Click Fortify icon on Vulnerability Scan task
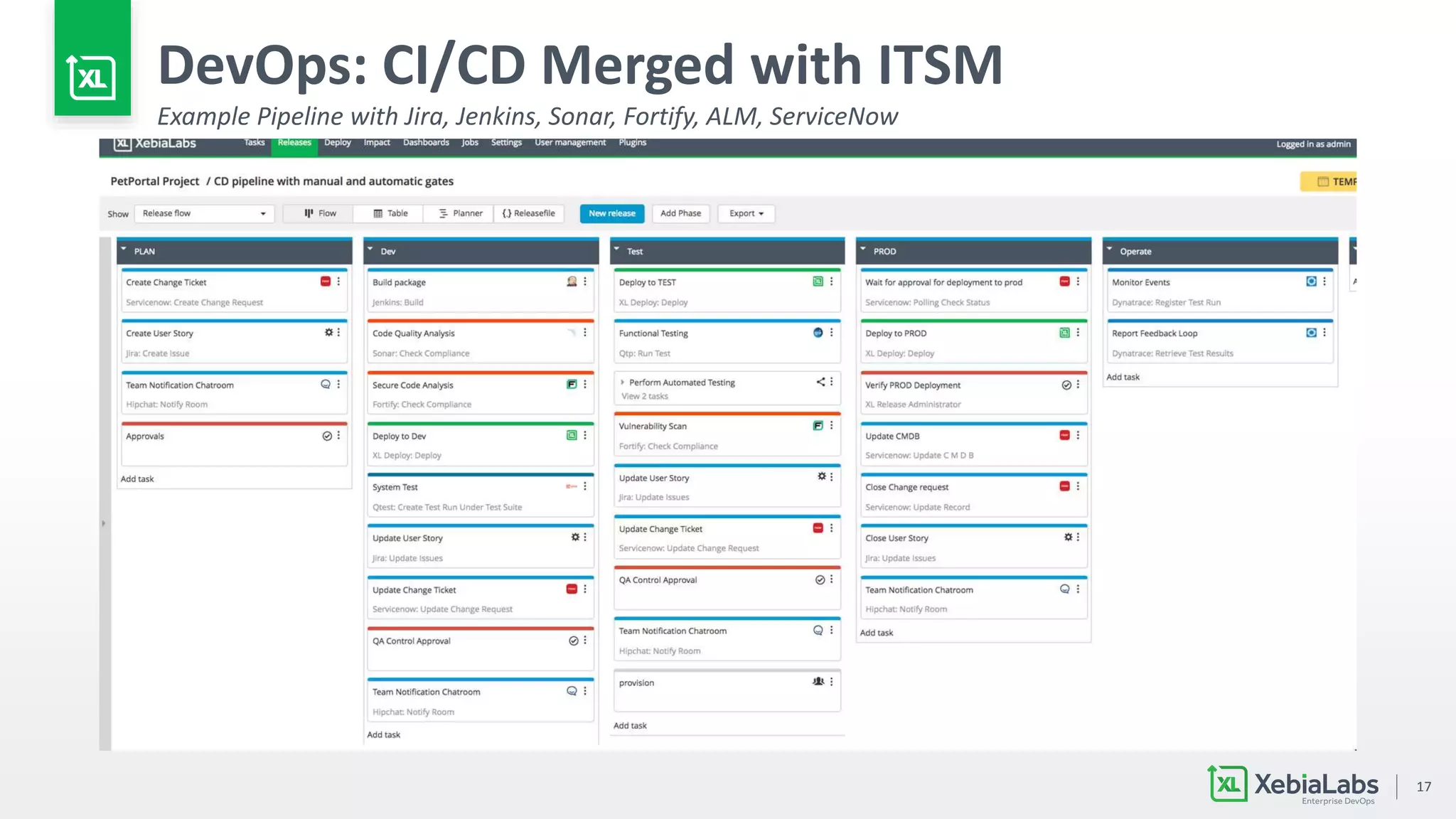The height and width of the screenshot is (819, 1456). pyautogui.click(x=818, y=425)
